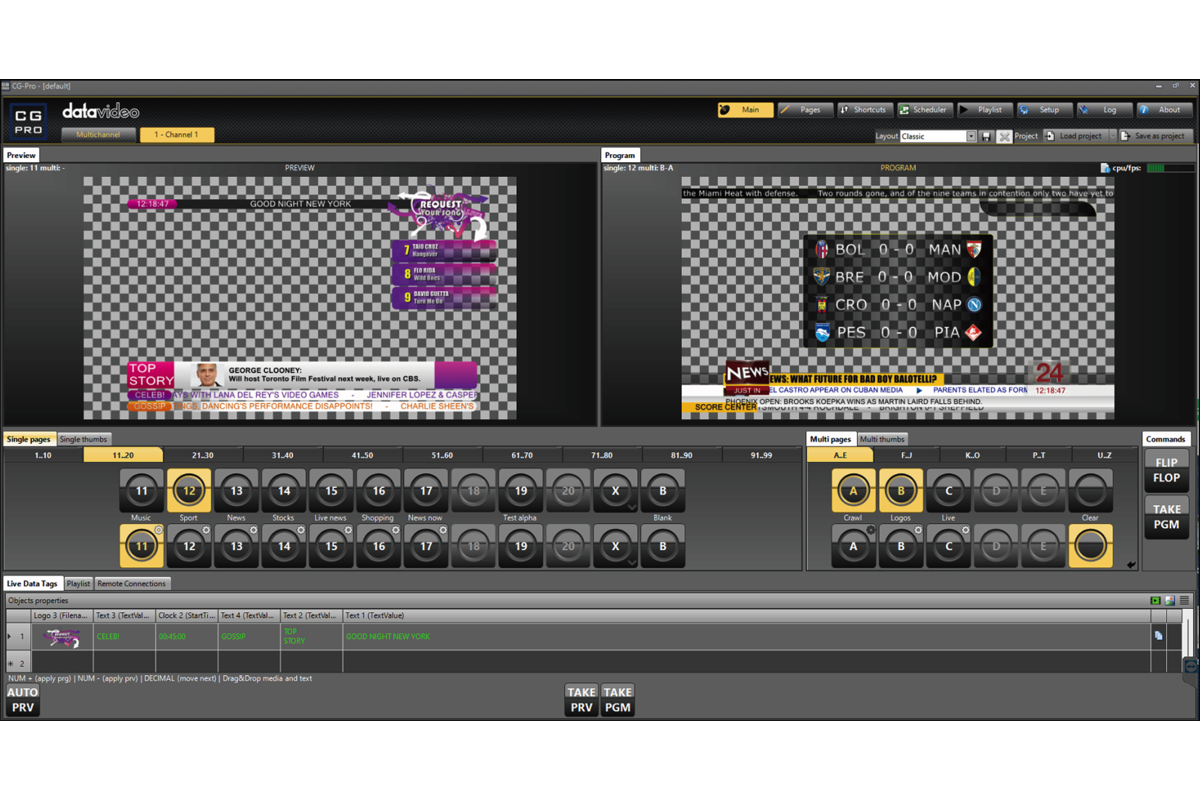Click the picture icon in Objects properties bar
This screenshot has height=800, width=1200.
(x=1170, y=600)
